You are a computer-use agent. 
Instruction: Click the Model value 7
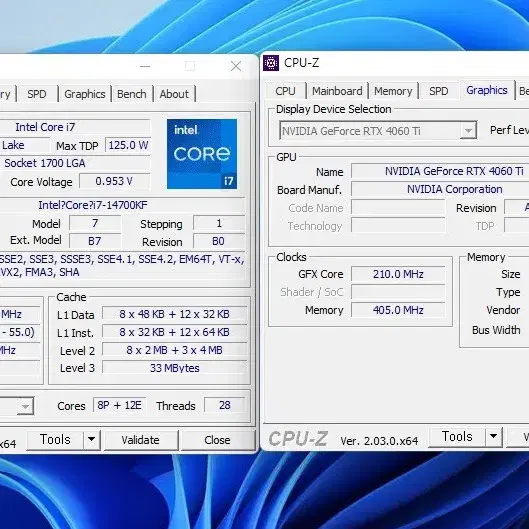[95, 223]
